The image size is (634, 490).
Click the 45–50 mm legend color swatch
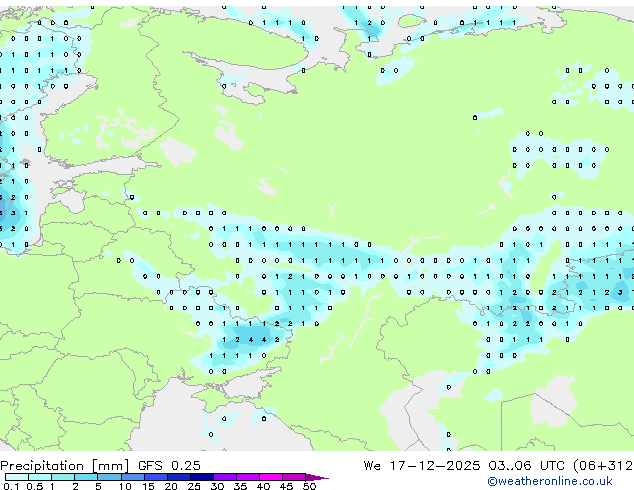[294, 477]
